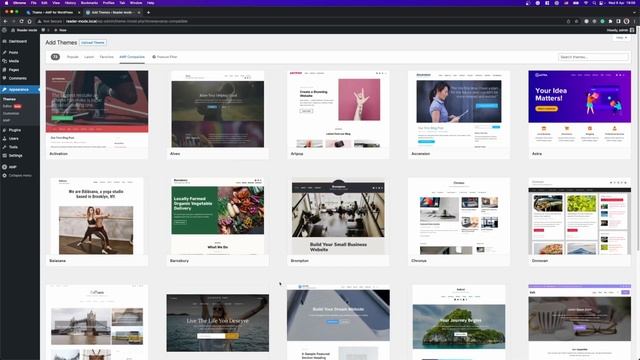Open the AMP icon in the sidebar
This screenshot has height=360, width=640.
click(4, 167)
